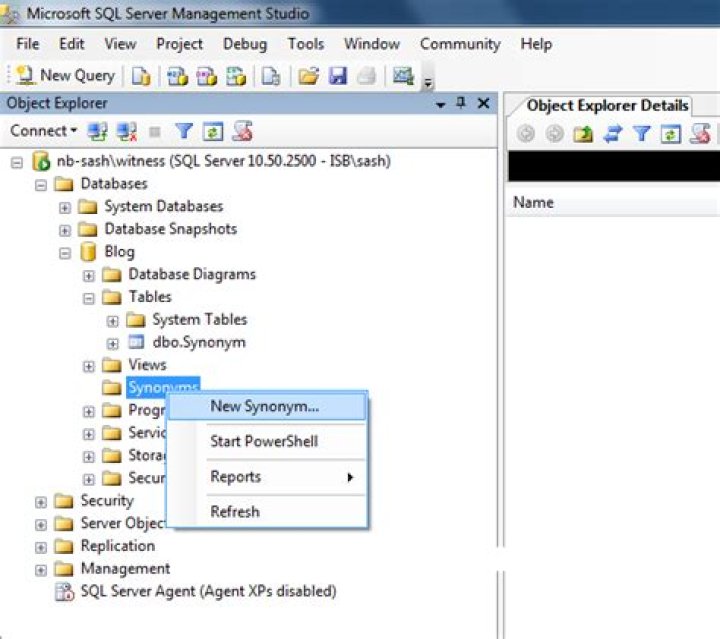Open the Project menu
This screenshot has width=720, height=639.
coord(180,44)
